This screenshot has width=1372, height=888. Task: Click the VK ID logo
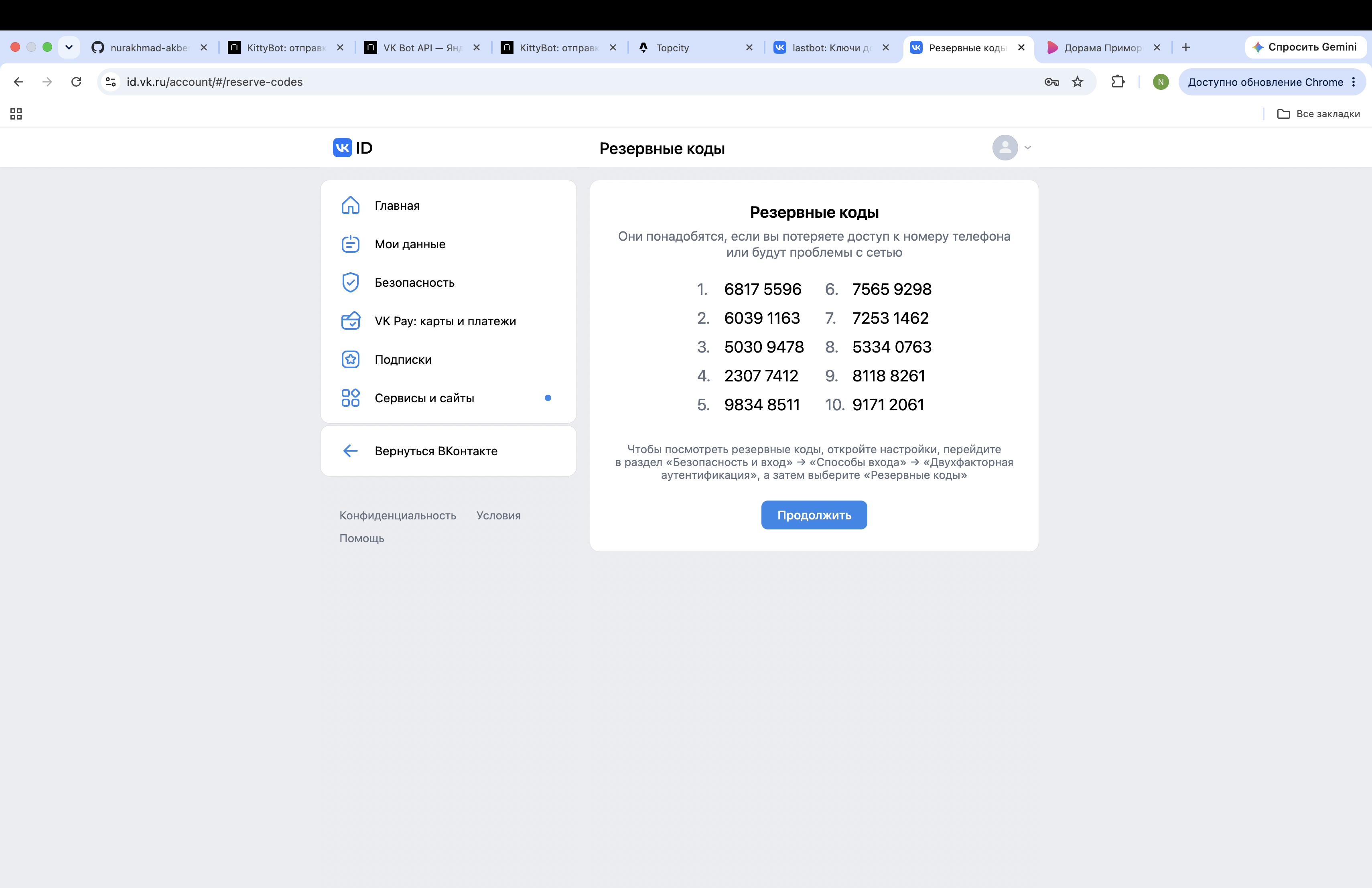coord(353,148)
